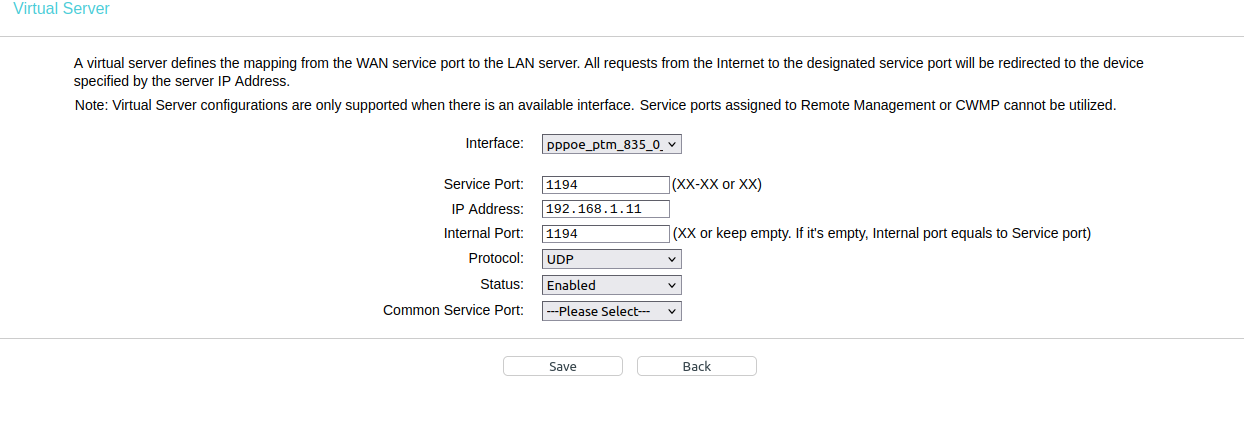Click the "Common Service Port:" label text

453,310
